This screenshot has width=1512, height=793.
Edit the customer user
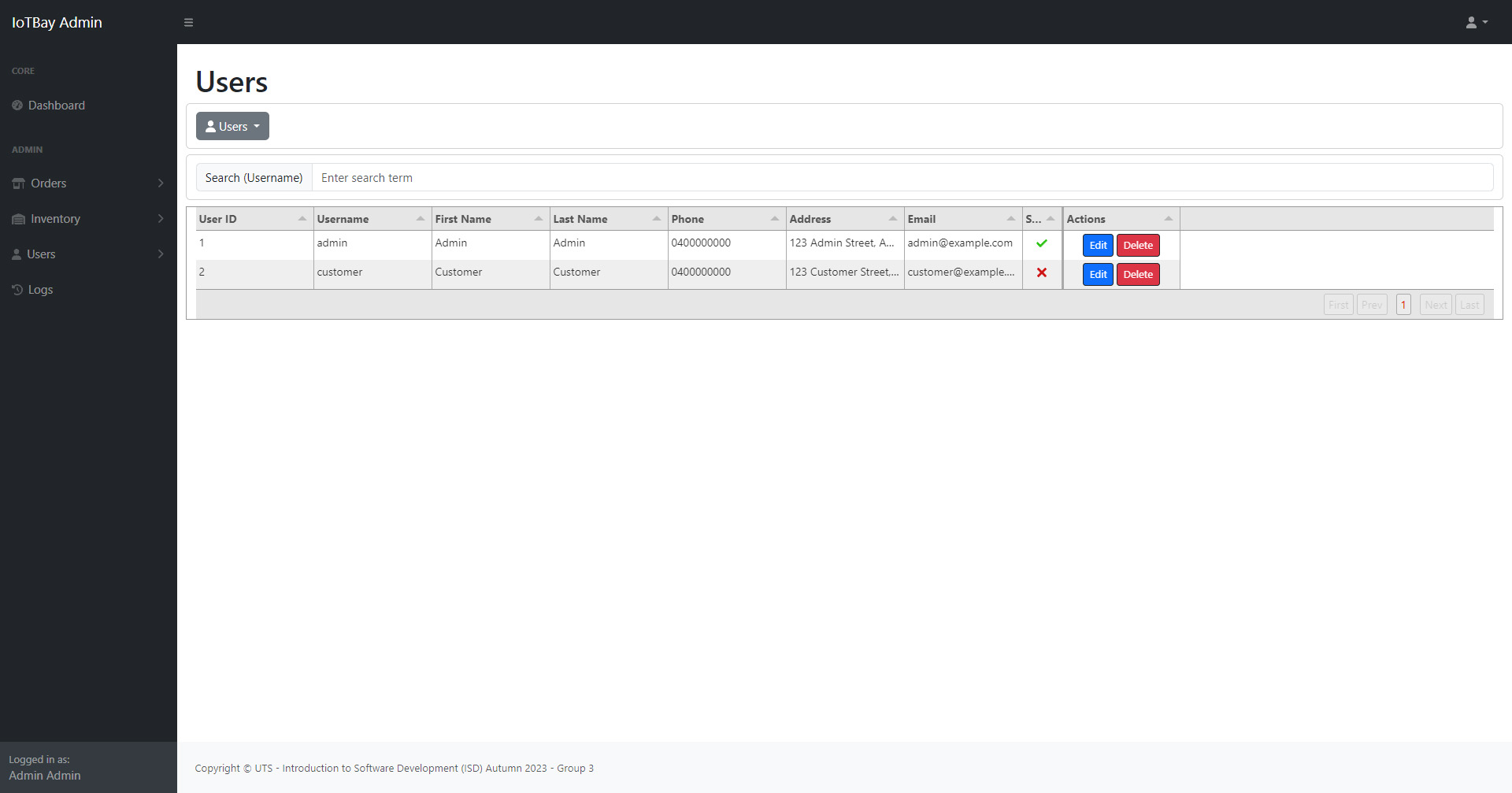click(x=1098, y=275)
